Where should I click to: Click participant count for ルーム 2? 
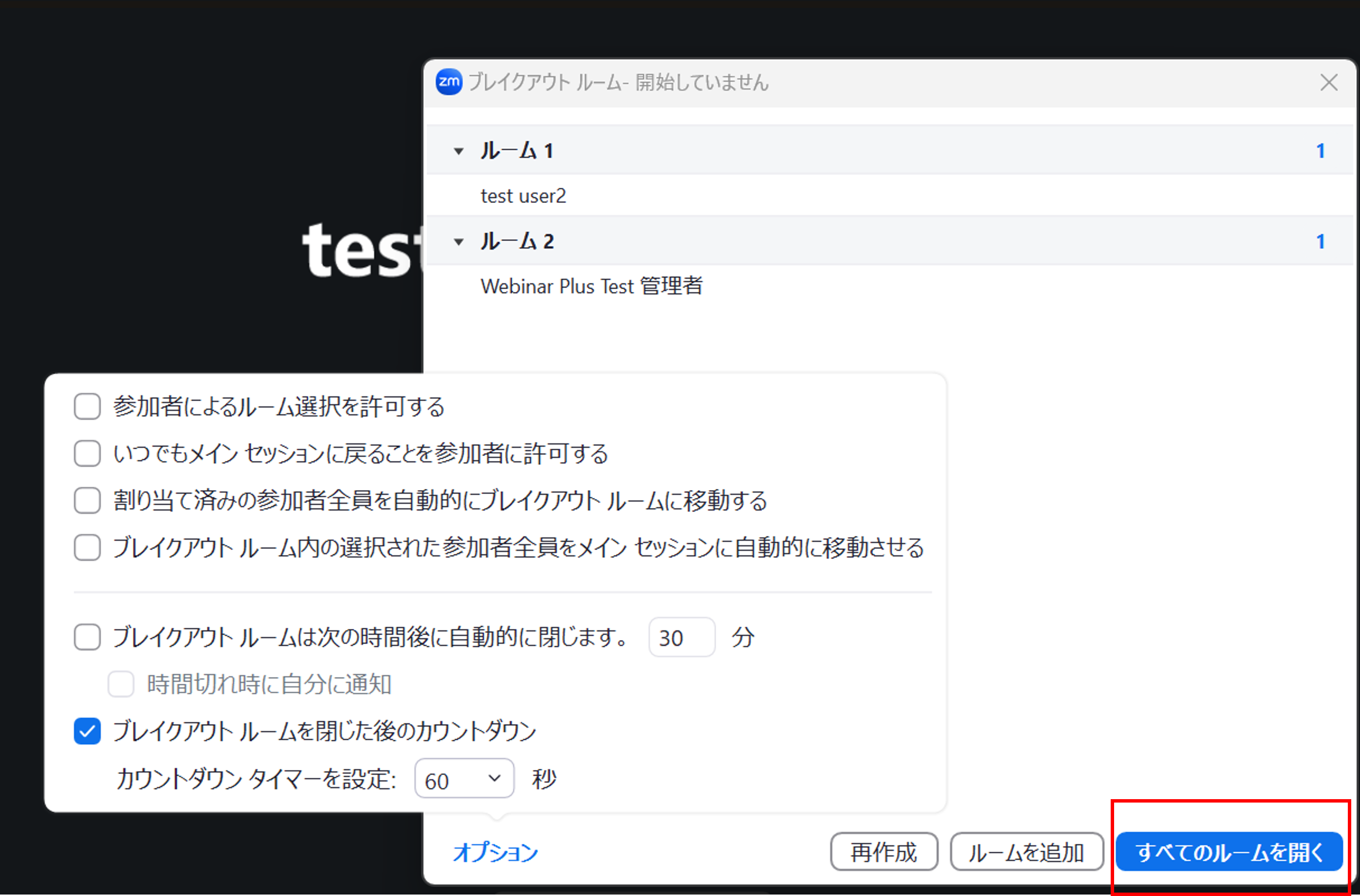point(1320,241)
